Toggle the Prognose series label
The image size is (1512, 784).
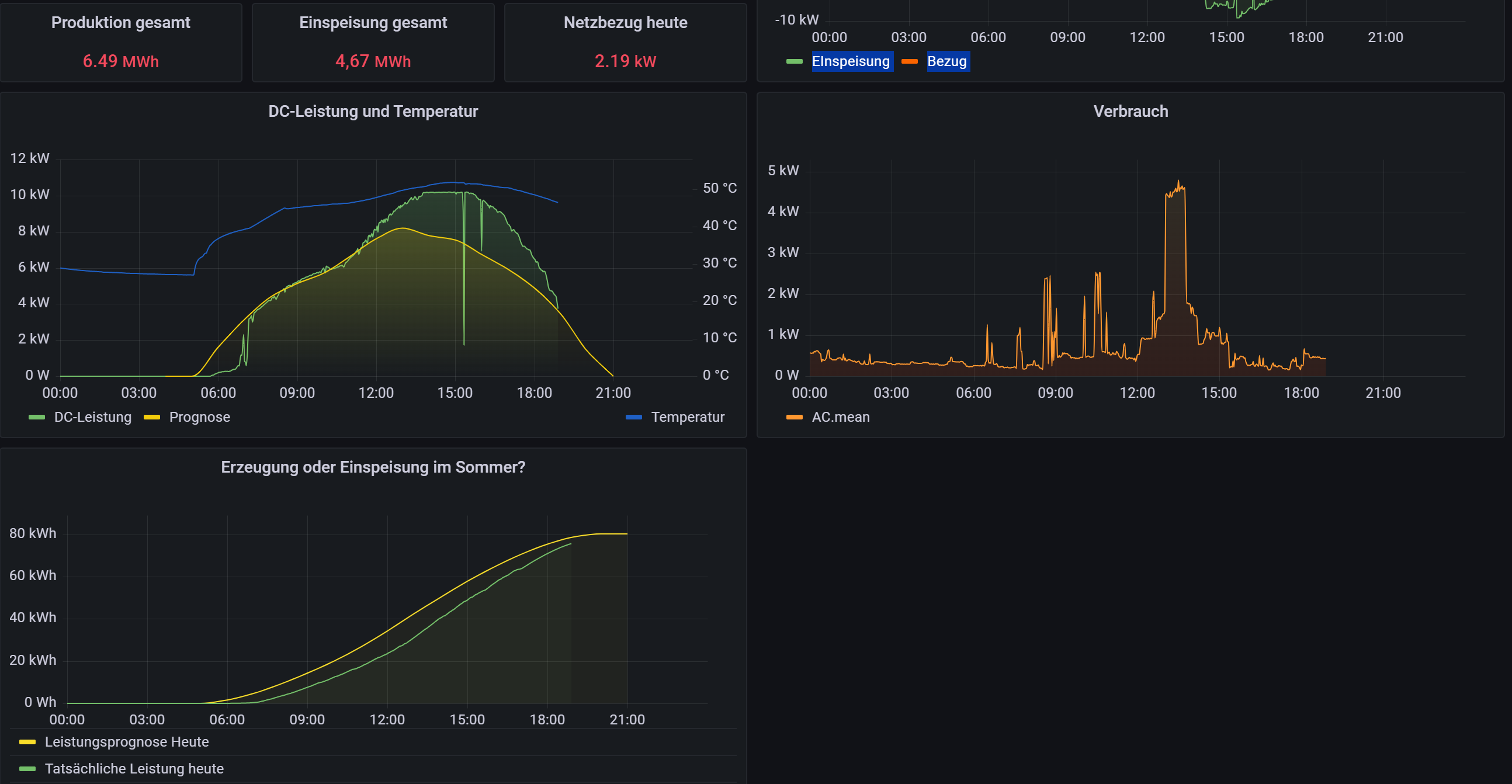click(x=200, y=417)
